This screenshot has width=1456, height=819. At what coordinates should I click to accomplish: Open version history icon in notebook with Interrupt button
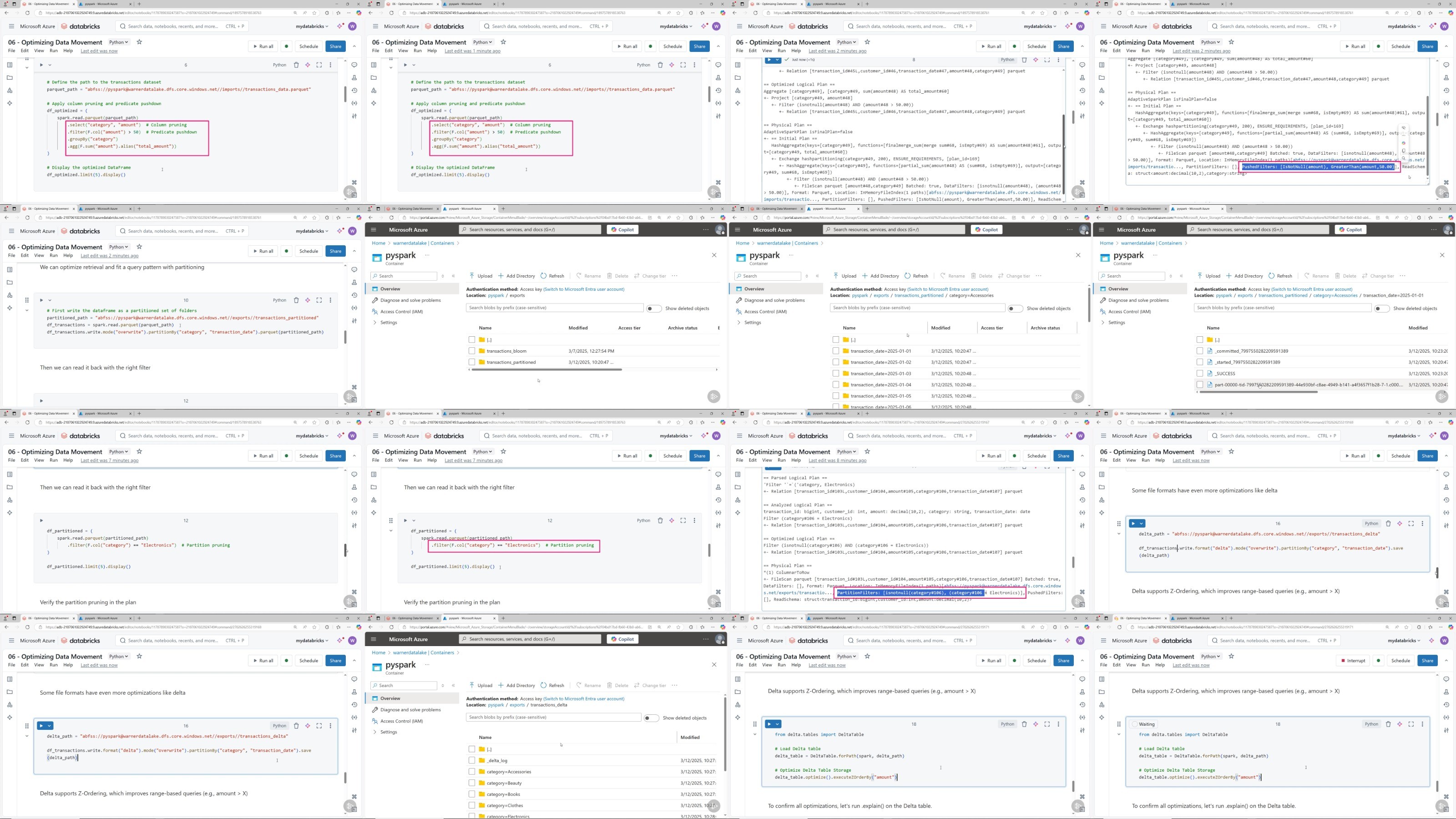coord(1446,704)
